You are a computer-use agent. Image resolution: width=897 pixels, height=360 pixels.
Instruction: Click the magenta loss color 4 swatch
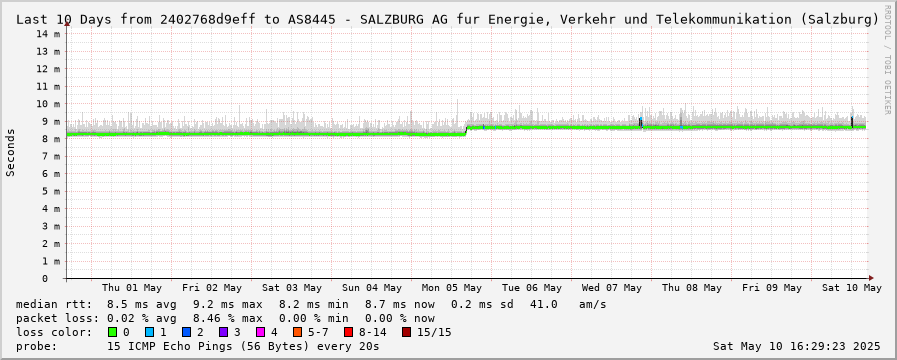(260, 332)
